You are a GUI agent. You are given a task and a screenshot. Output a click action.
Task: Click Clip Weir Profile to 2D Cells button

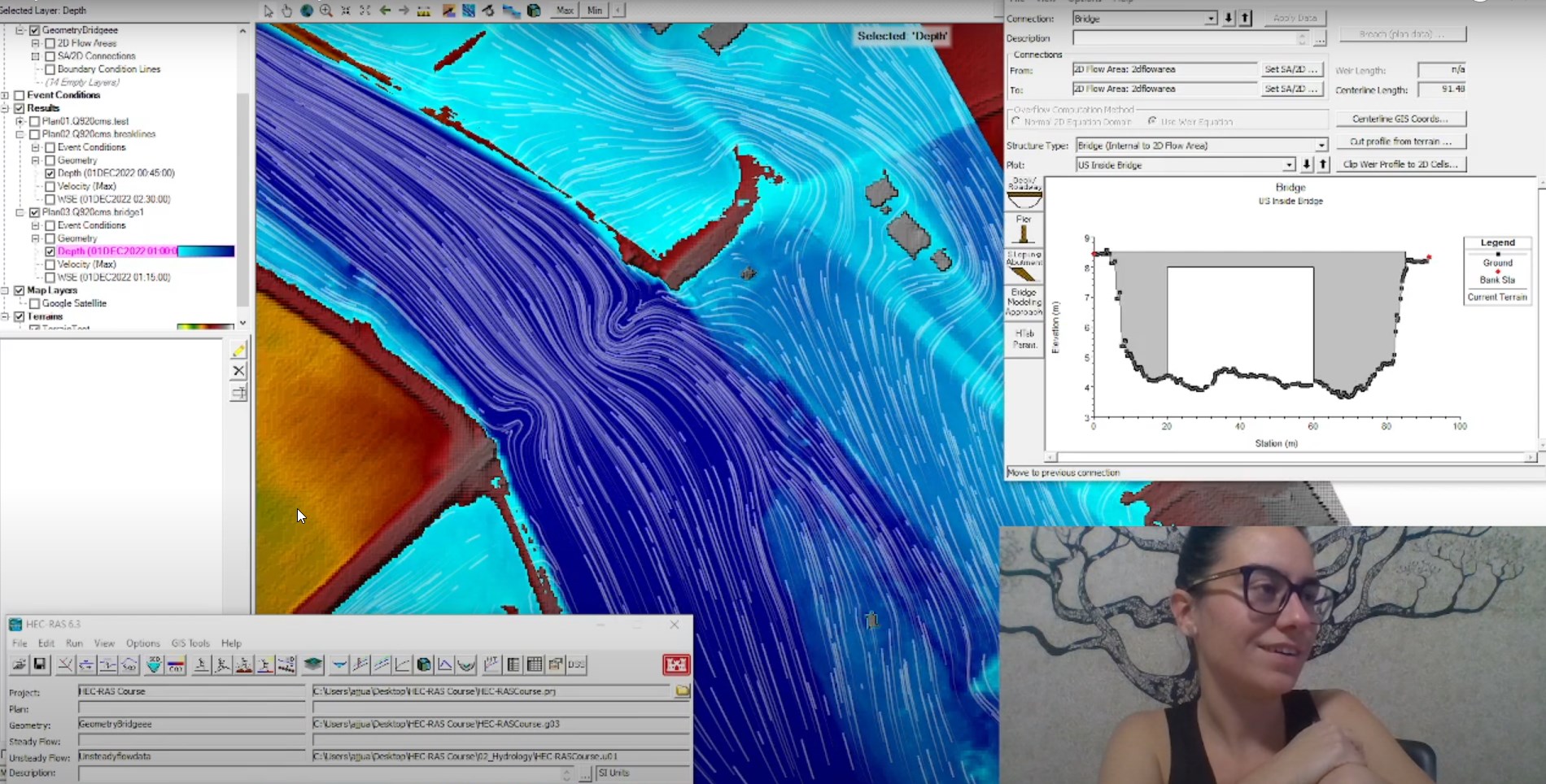pos(1400,164)
